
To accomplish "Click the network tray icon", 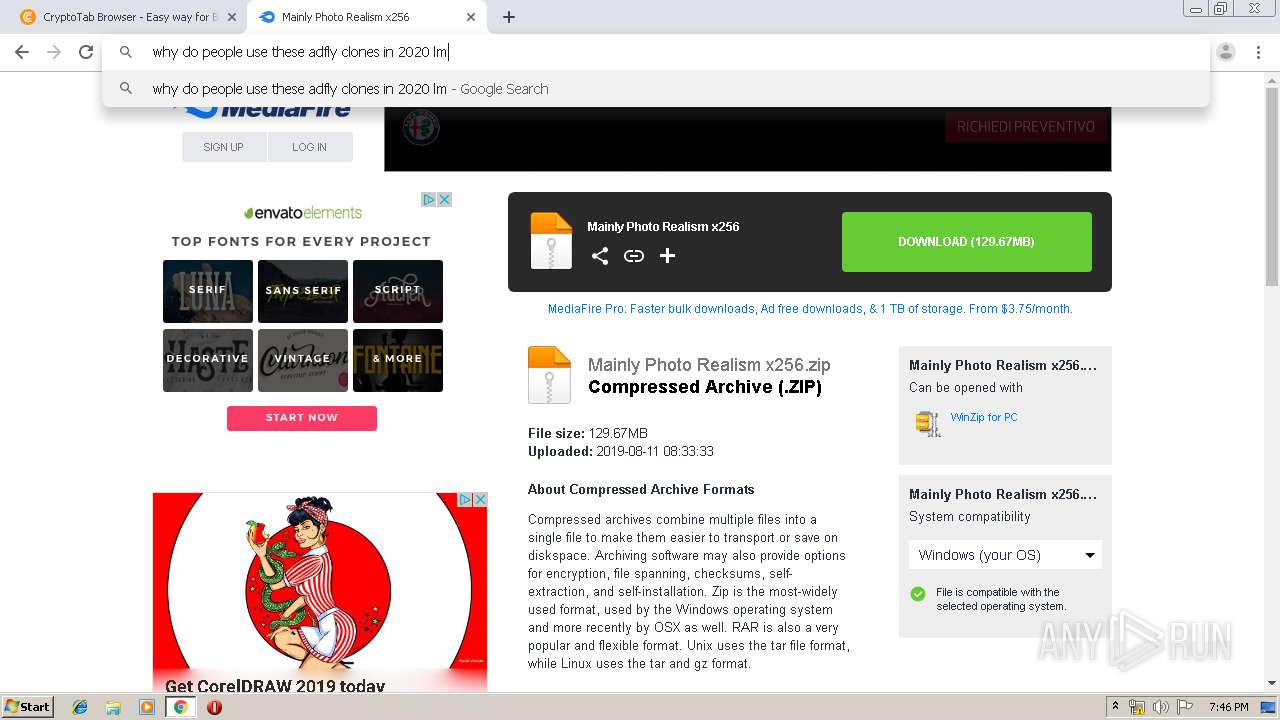I will pos(1137,707).
